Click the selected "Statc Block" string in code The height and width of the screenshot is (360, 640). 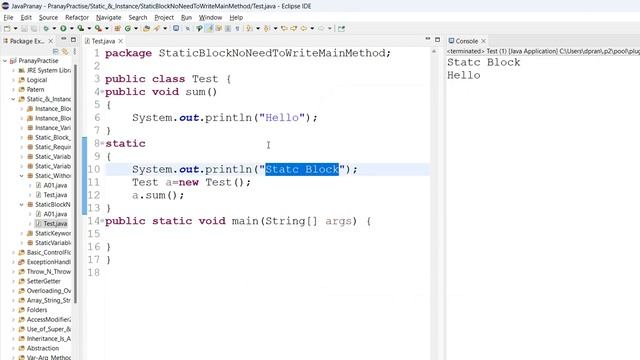pos(302,169)
